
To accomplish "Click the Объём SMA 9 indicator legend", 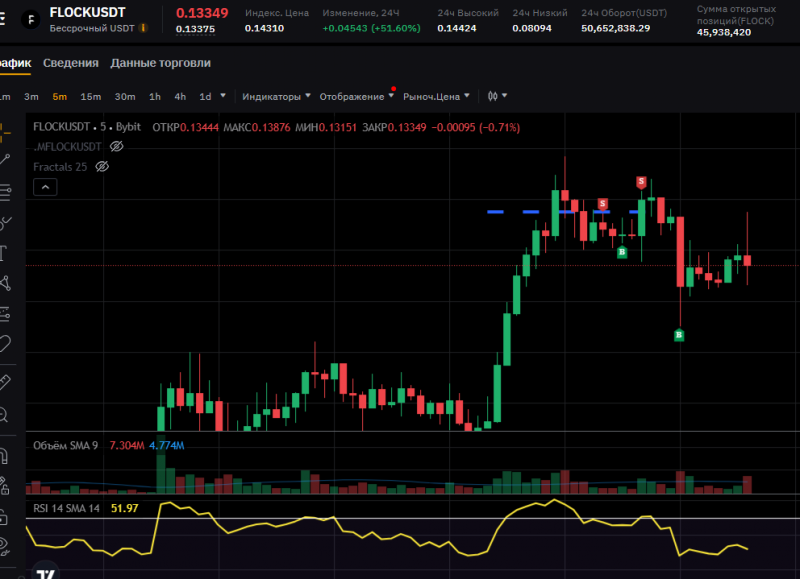I will pos(65,445).
